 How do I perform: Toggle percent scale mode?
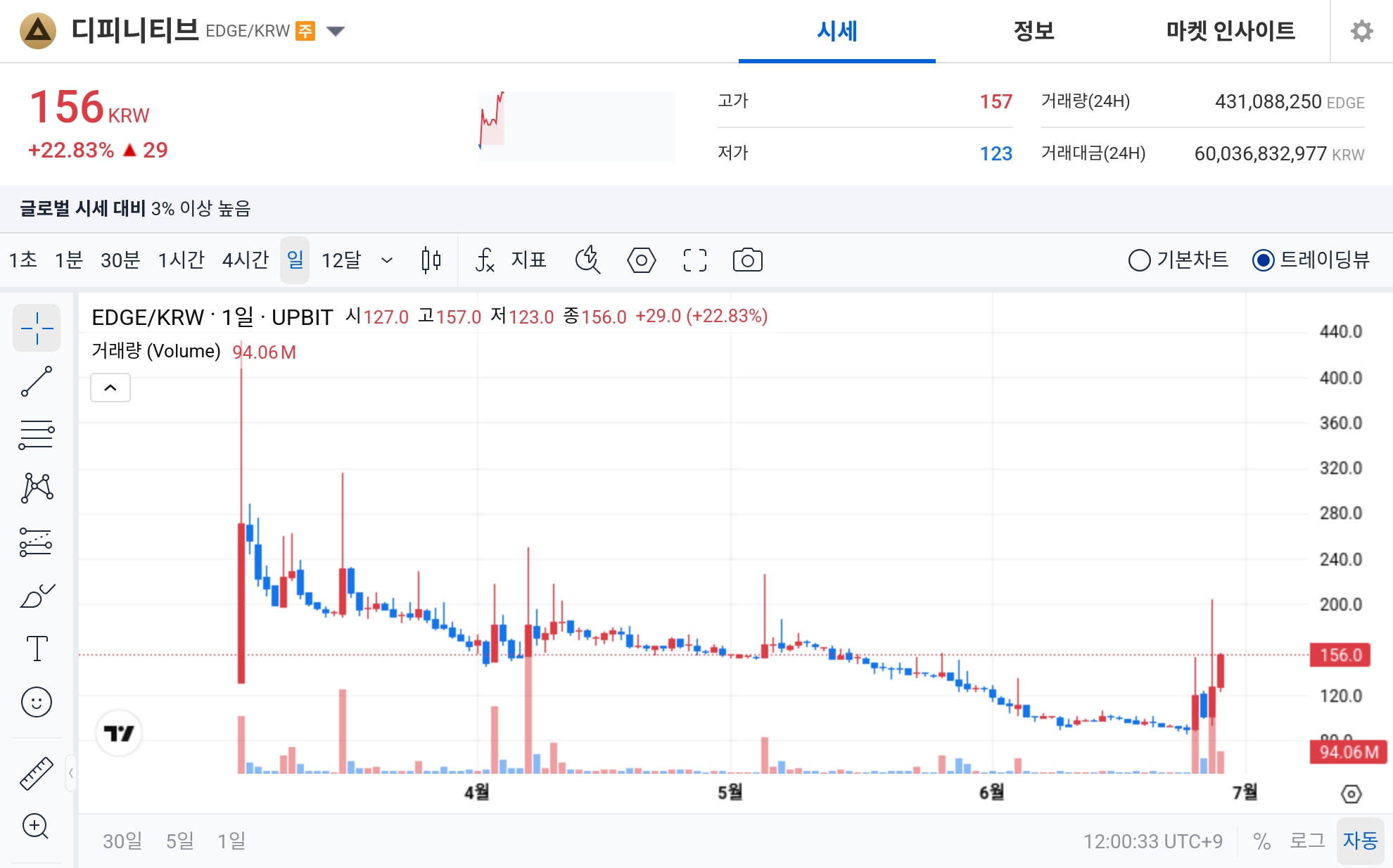pyautogui.click(x=1261, y=841)
